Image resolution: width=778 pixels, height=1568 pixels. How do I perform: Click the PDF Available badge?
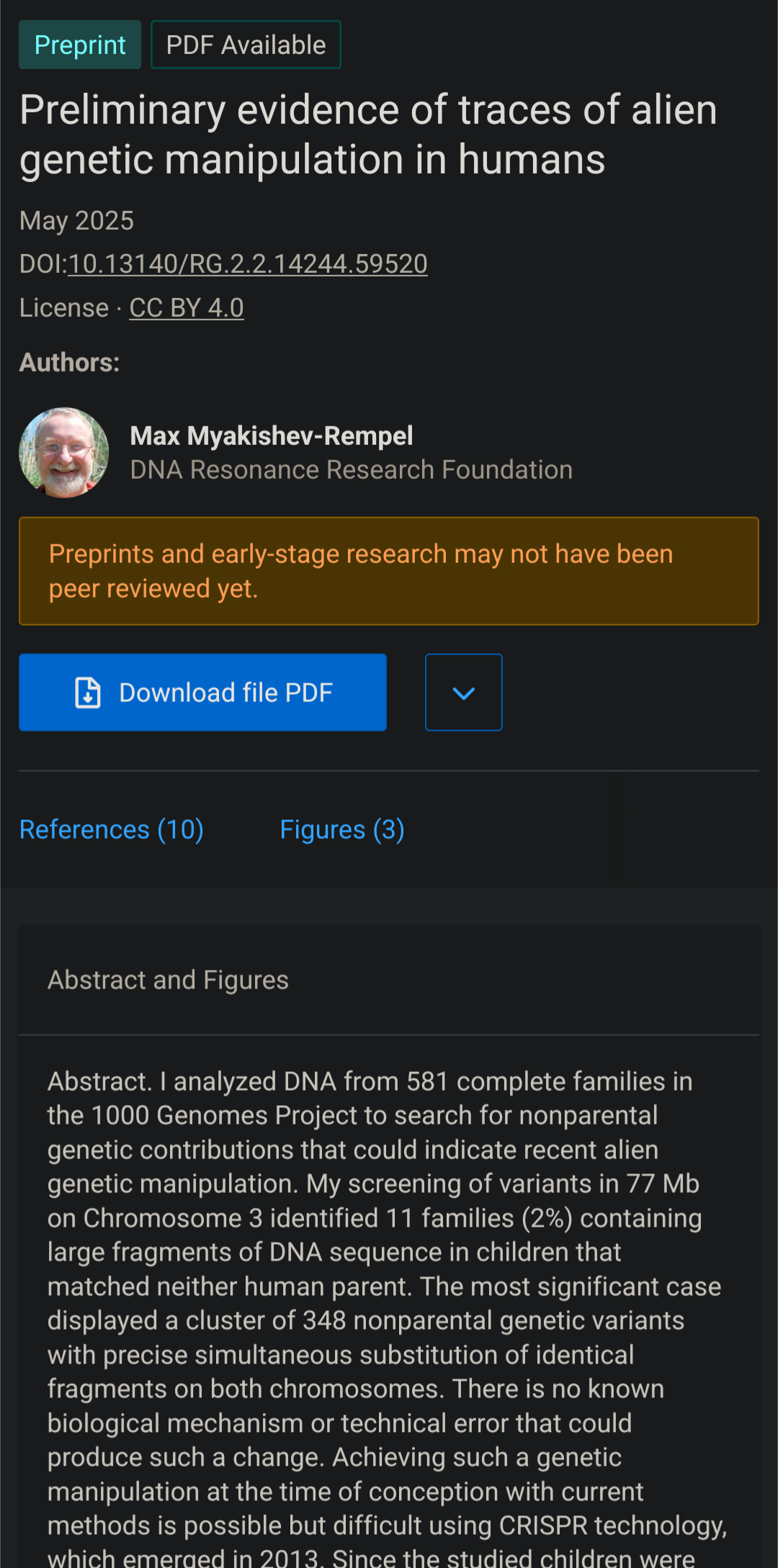point(246,45)
